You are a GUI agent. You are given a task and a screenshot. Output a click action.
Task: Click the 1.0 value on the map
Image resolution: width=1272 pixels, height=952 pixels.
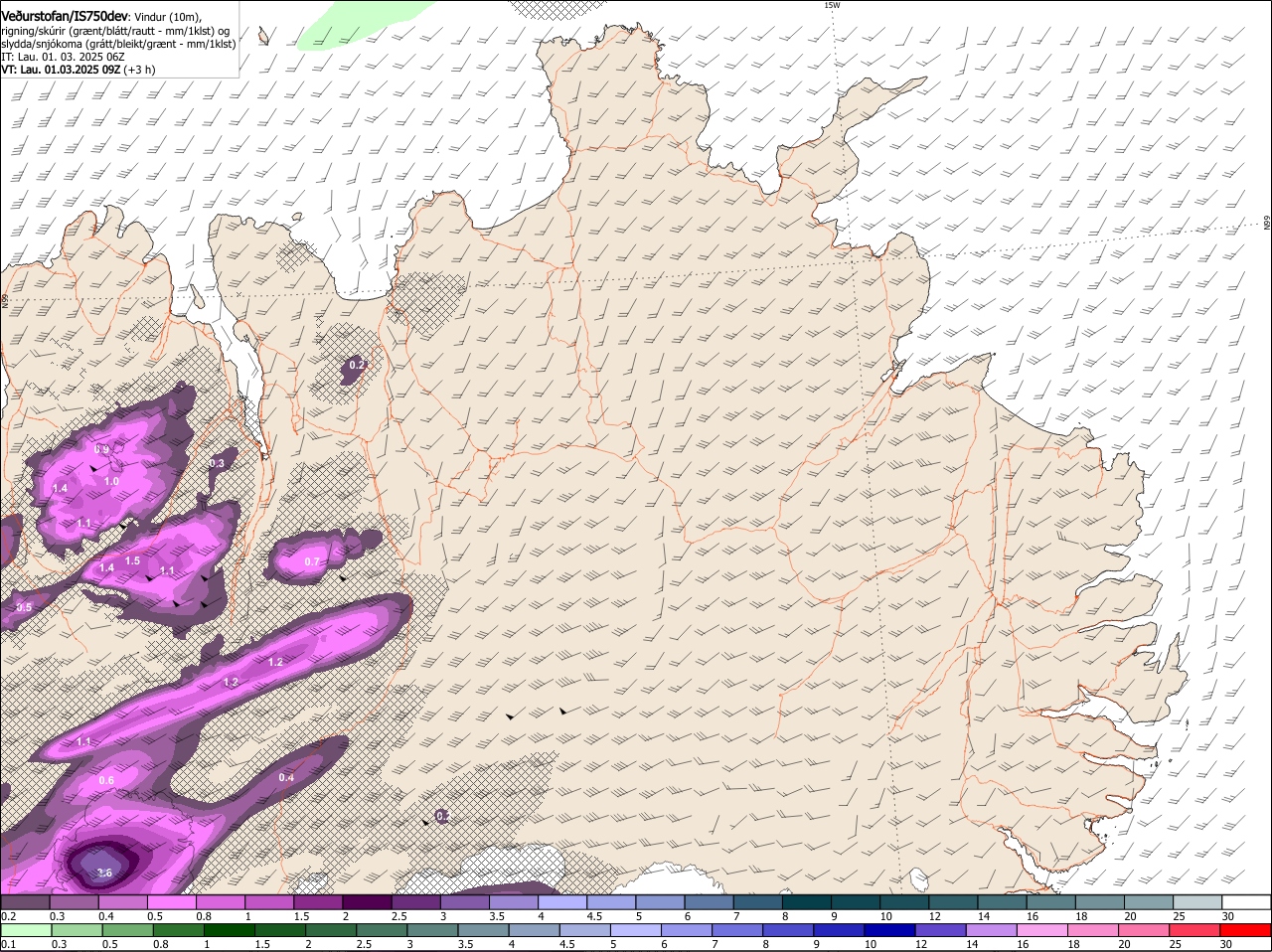click(111, 481)
